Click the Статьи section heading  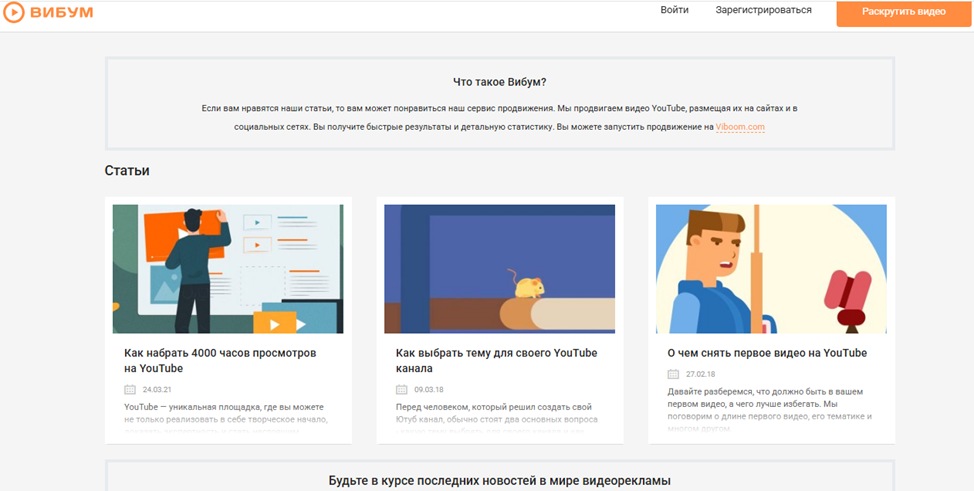pos(127,171)
